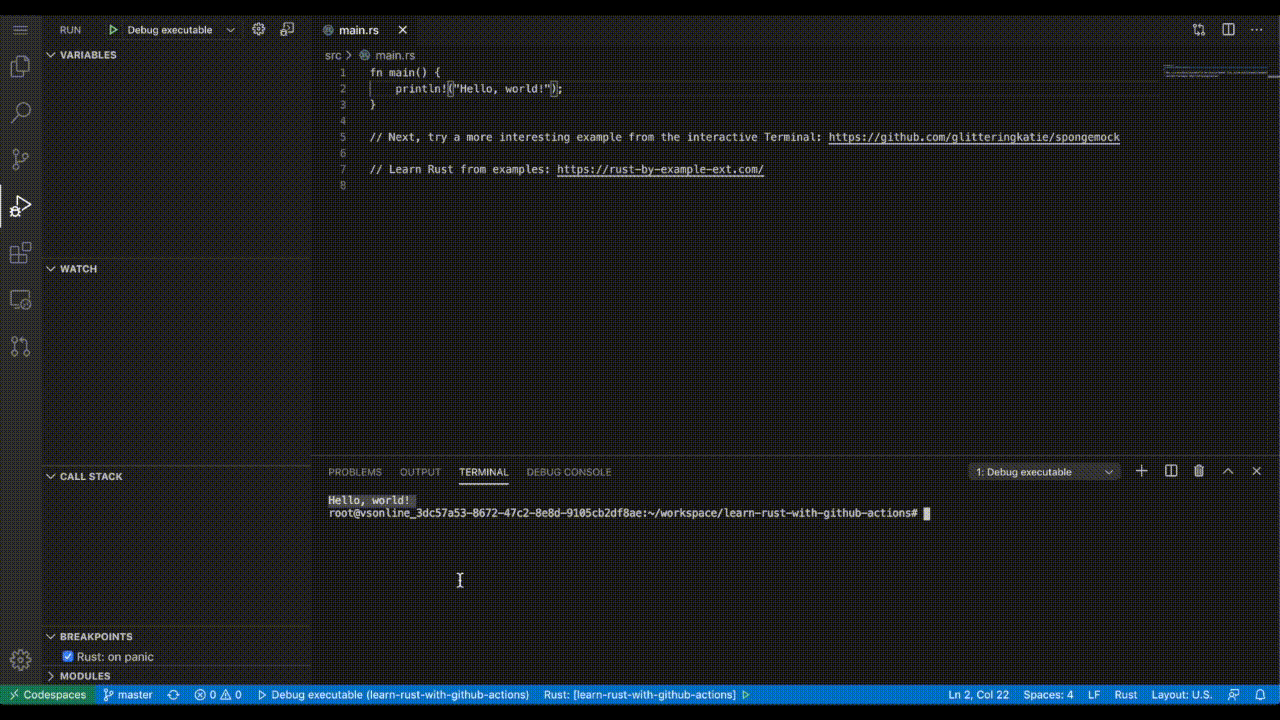Open the GitHub Pull Requests view
The width and height of the screenshot is (1280, 720).
click(20, 346)
